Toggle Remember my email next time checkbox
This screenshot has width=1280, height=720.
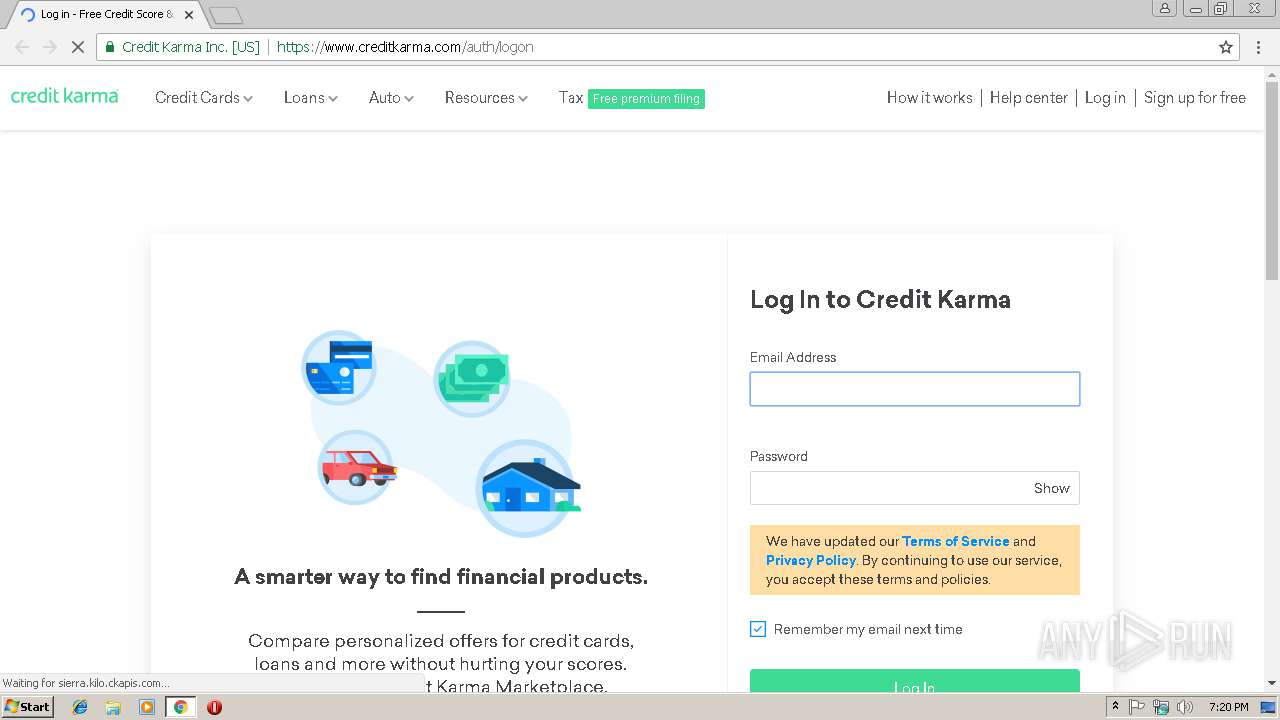(758, 629)
